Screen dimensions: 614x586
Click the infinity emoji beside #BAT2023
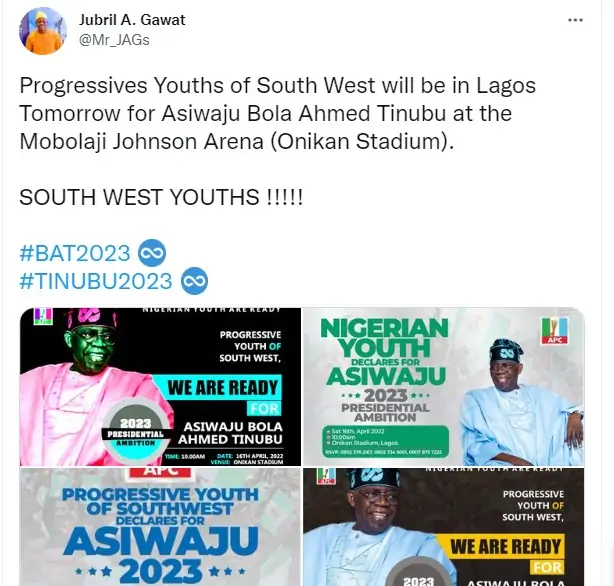[152, 253]
